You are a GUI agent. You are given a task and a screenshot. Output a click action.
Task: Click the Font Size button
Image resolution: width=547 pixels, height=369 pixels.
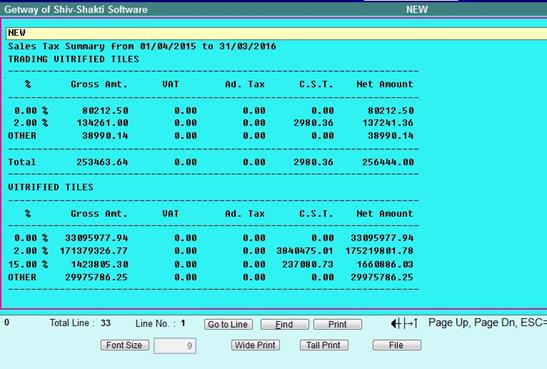tap(125, 345)
